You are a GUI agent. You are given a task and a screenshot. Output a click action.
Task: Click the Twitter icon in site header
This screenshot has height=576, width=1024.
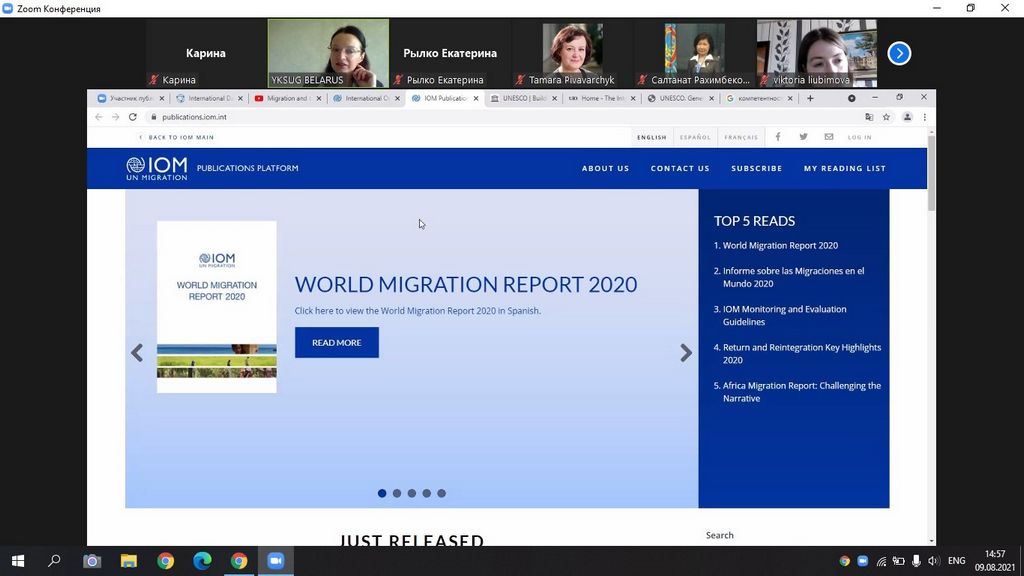pos(803,137)
